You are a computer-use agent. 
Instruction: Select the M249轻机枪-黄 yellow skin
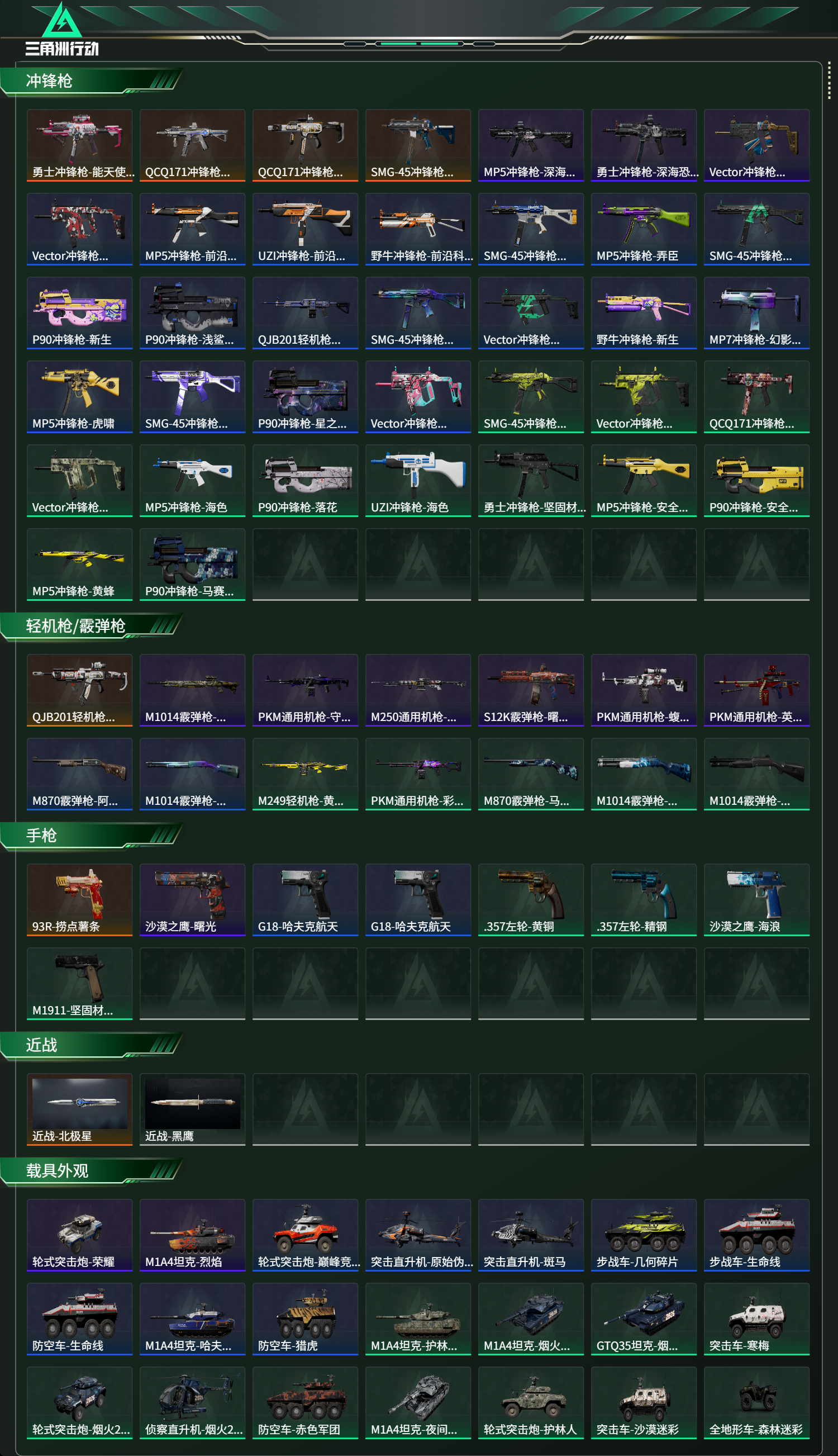pos(305,774)
